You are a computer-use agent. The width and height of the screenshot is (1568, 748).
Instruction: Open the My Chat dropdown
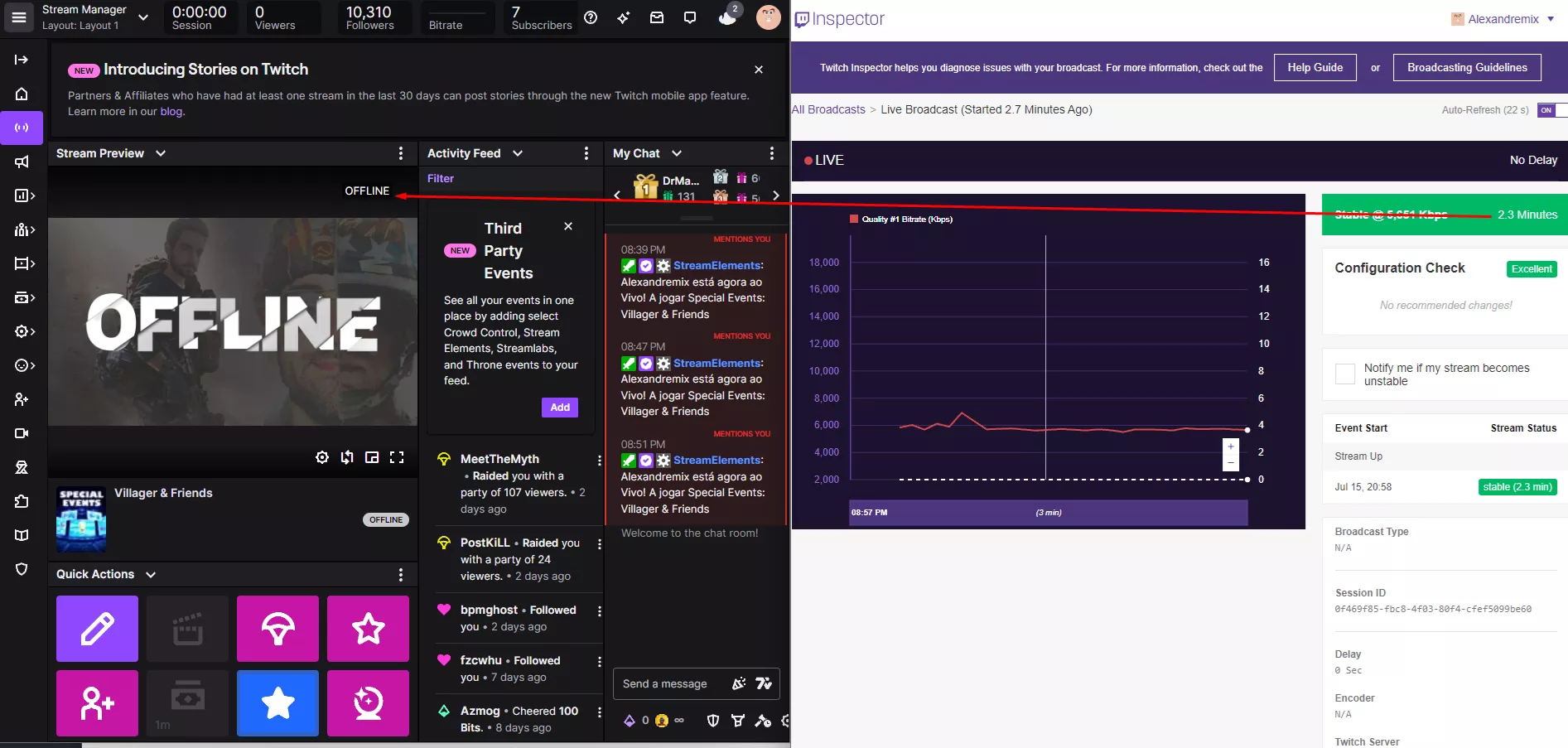[677, 153]
